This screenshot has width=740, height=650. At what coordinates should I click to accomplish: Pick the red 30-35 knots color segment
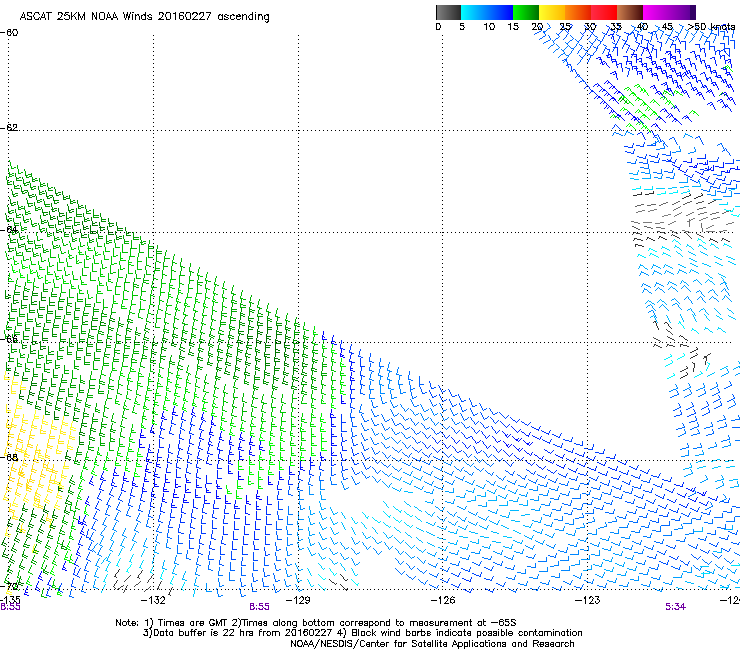(x=604, y=12)
